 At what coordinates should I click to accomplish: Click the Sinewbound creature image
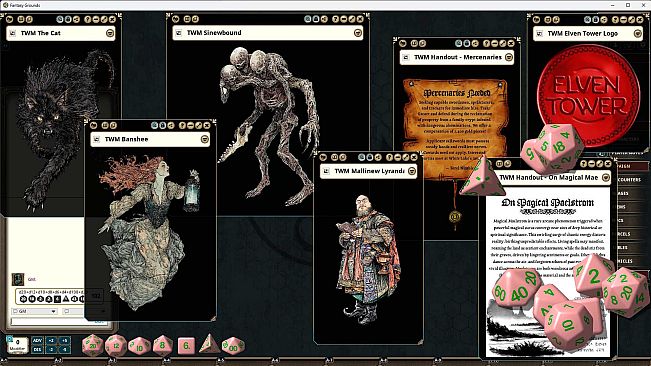[268, 127]
